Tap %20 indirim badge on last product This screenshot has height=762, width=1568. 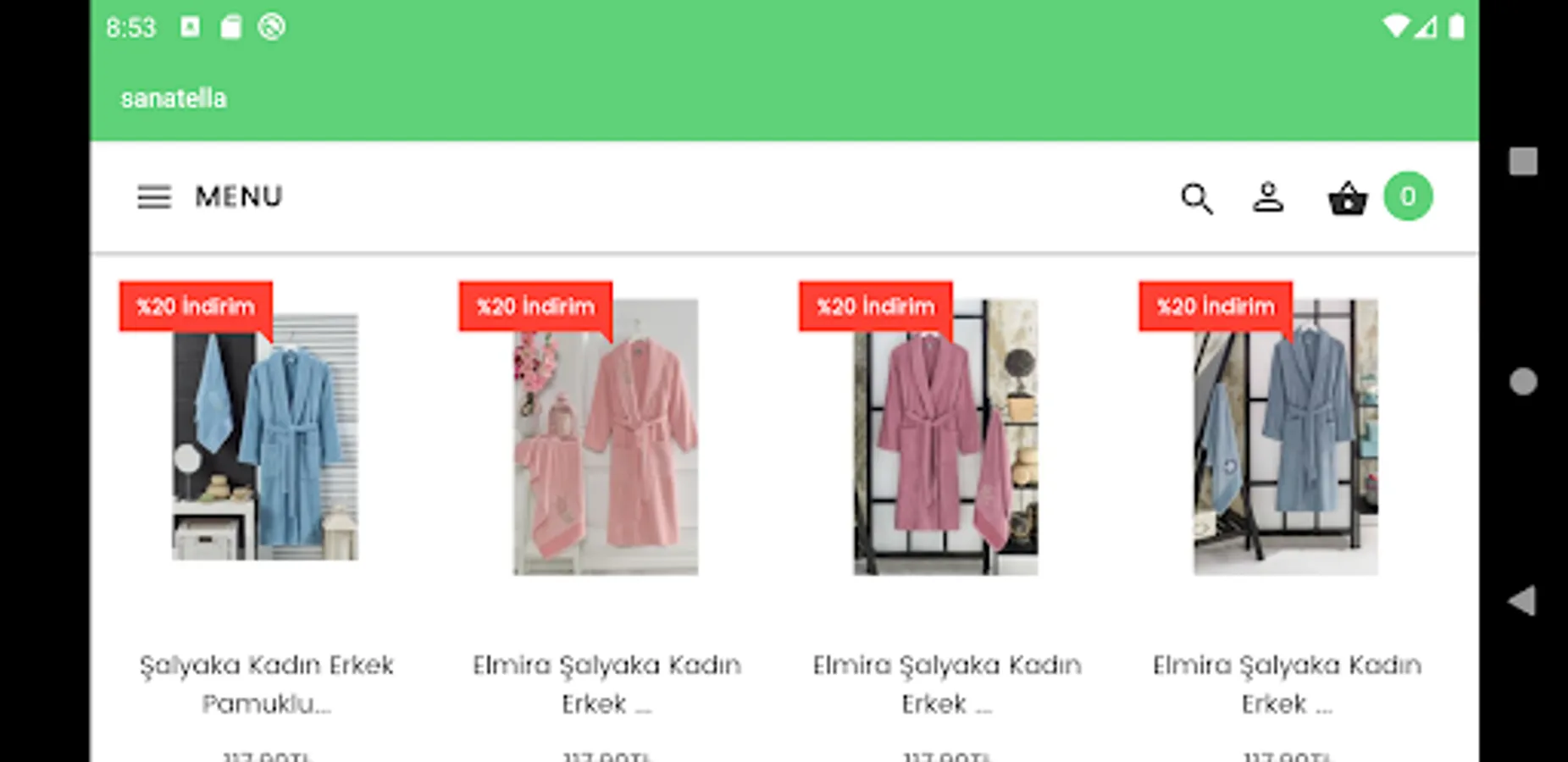1216,306
